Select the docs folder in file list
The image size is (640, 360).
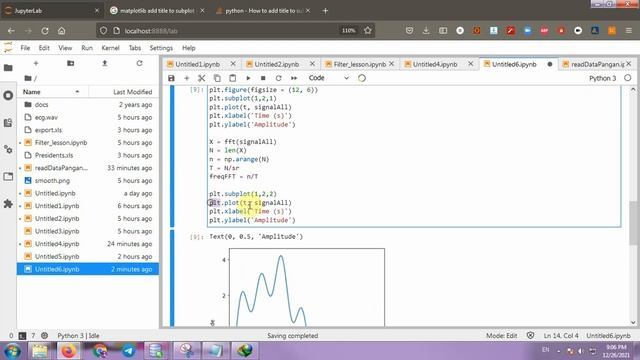tap(87, 104)
